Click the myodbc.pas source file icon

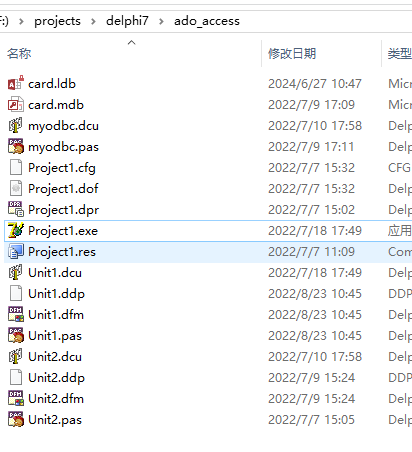[16, 146]
